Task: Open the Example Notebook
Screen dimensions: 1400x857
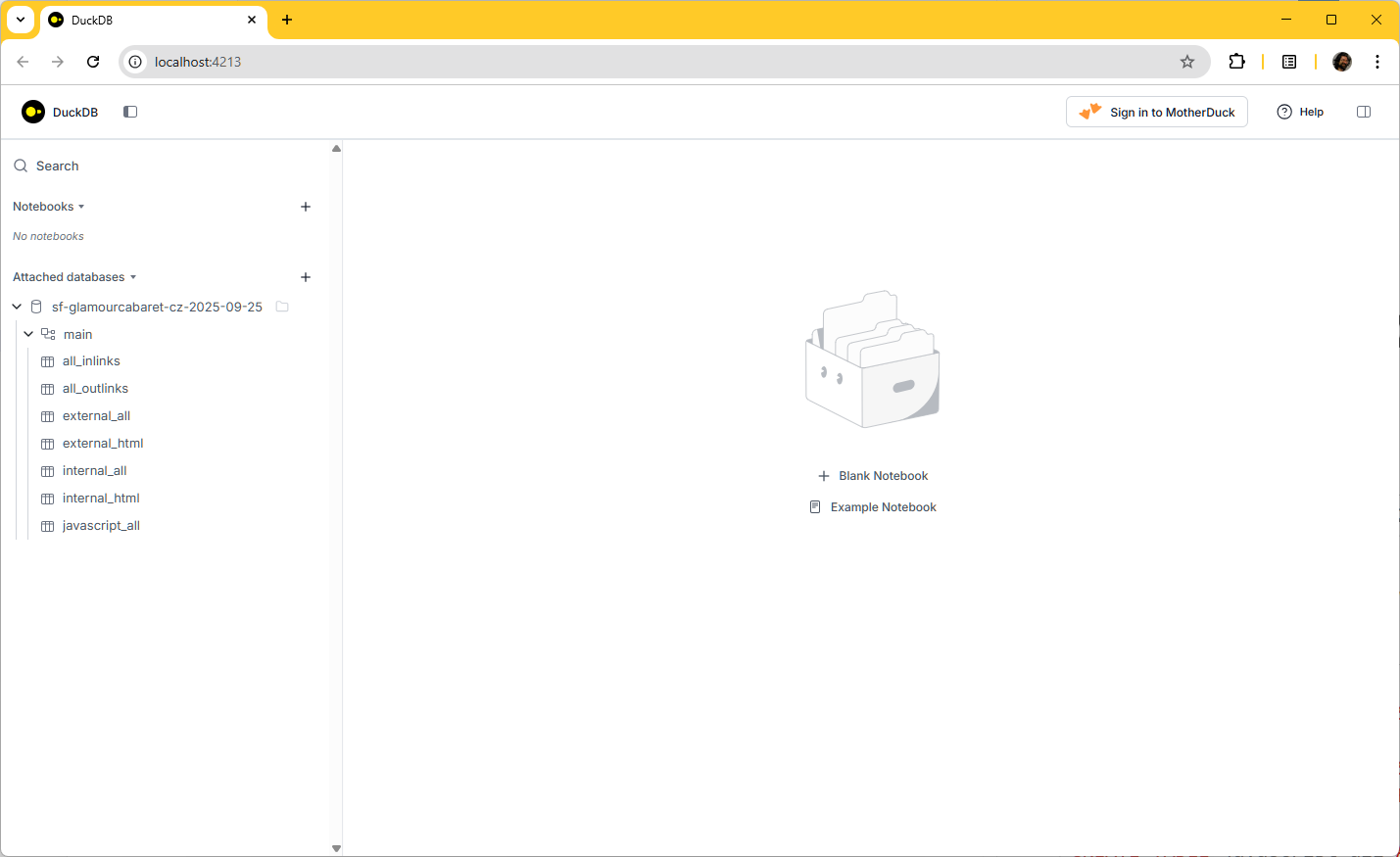Action: pos(873,507)
